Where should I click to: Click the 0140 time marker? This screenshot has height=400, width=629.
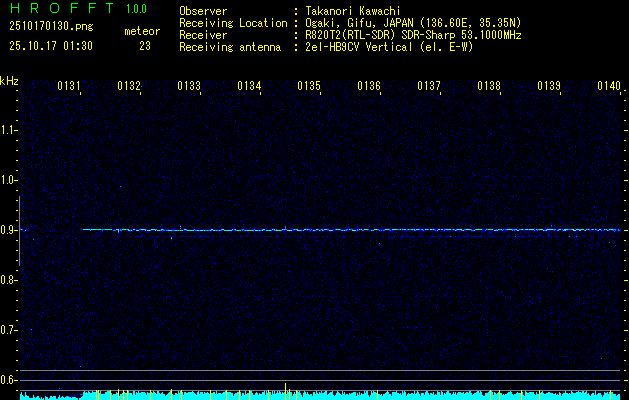pyautogui.click(x=609, y=86)
